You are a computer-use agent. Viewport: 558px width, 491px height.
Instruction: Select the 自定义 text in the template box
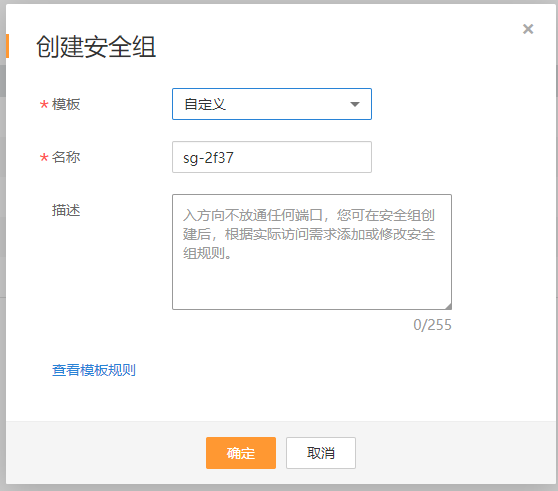click(205, 104)
